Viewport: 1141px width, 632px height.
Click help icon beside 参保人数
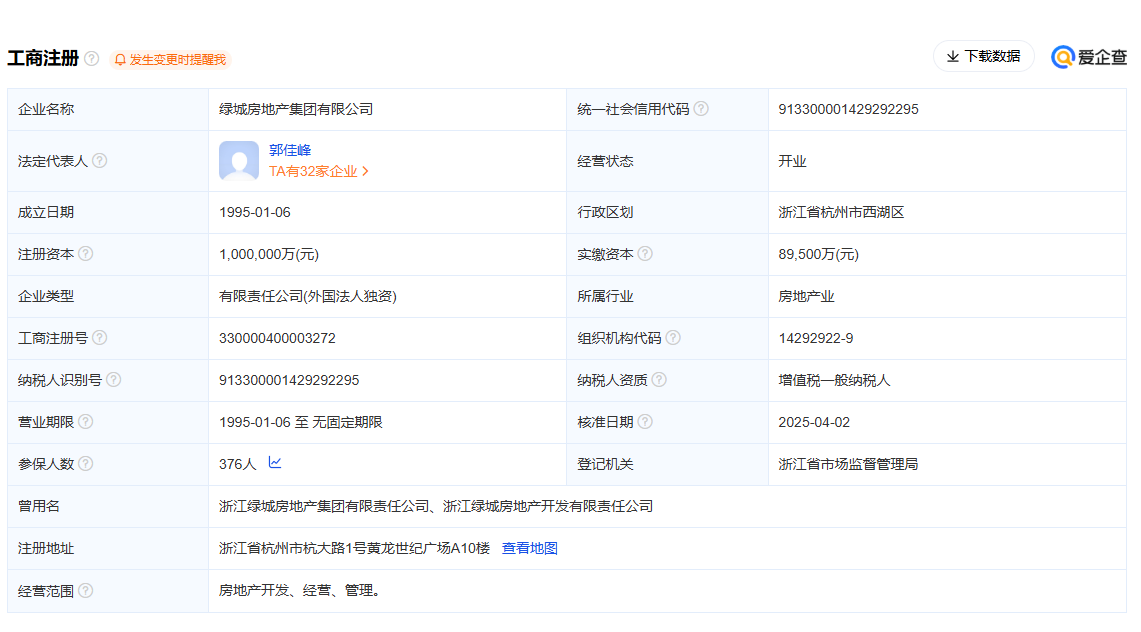pos(86,463)
